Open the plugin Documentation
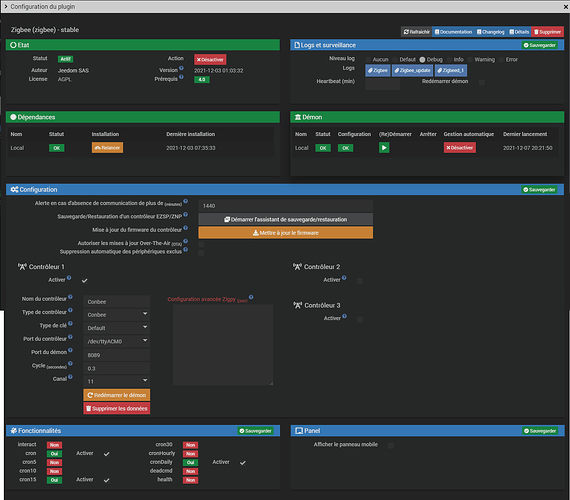The height and width of the screenshot is (500, 570). pyautogui.click(x=453, y=32)
